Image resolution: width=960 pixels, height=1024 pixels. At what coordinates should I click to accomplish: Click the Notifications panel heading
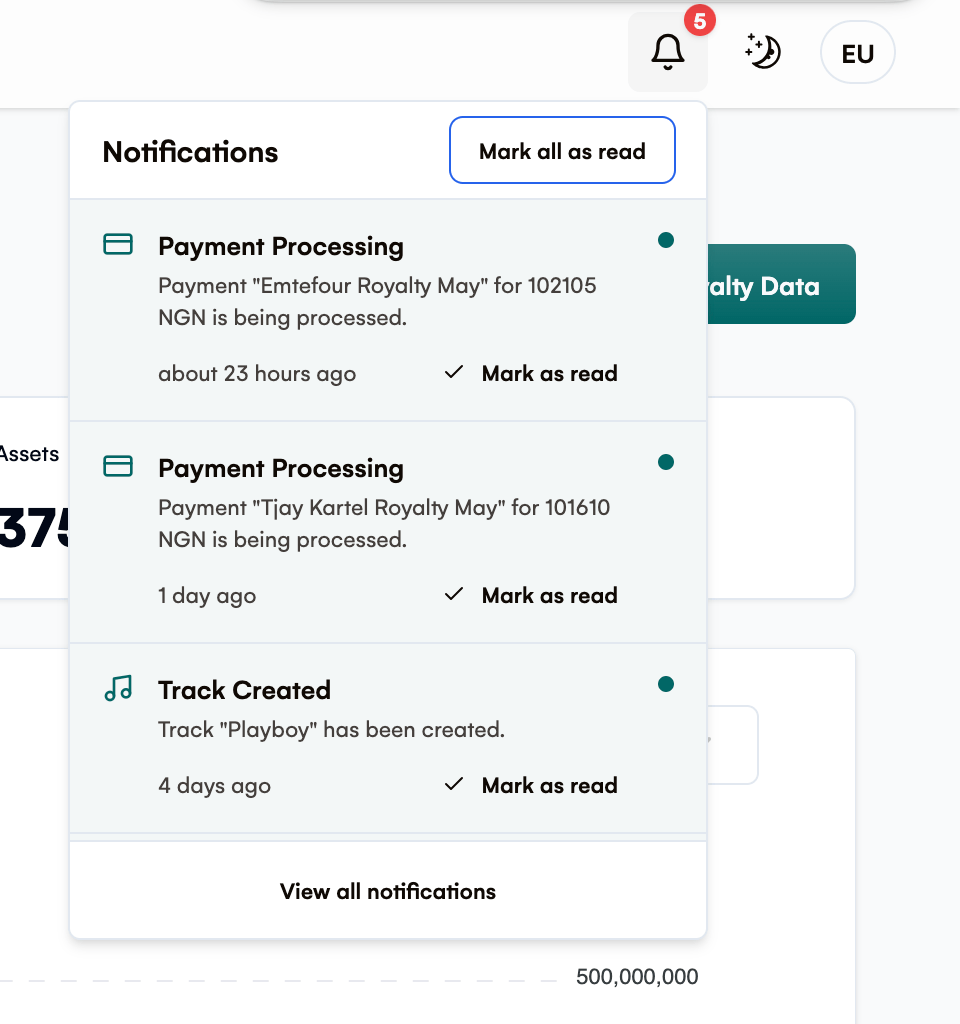(x=190, y=152)
